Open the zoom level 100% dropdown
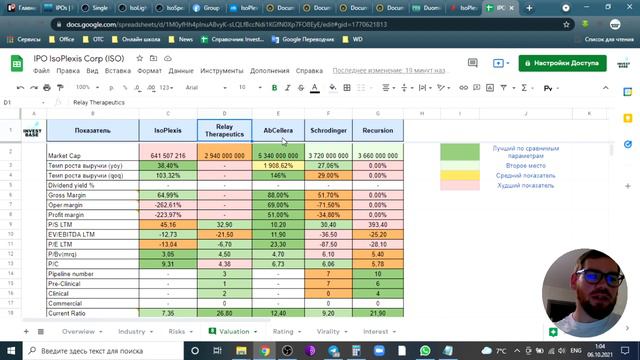 tap(87, 87)
